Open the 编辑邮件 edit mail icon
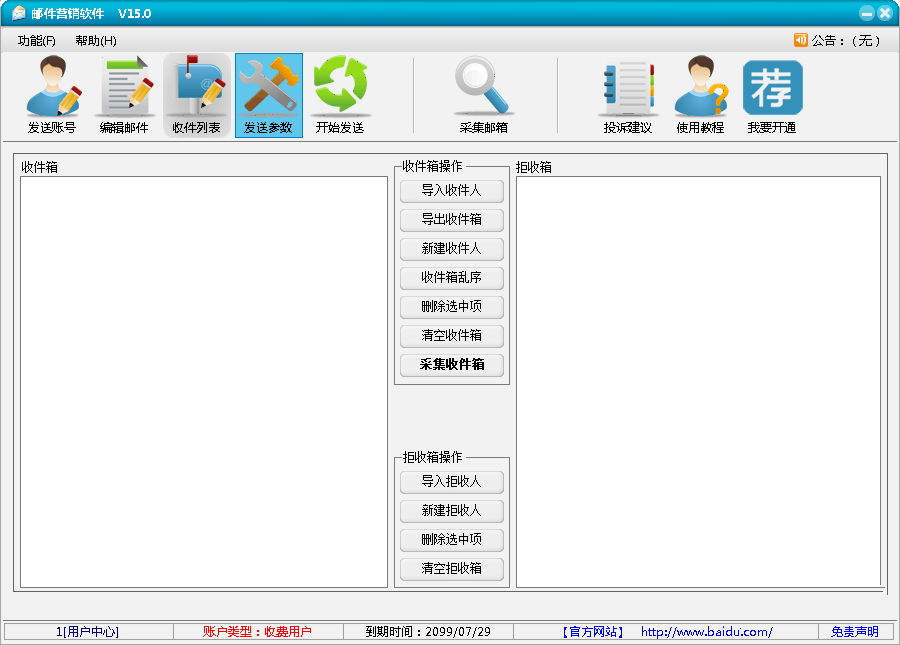The height and width of the screenshot is (645, 900). 124,95
